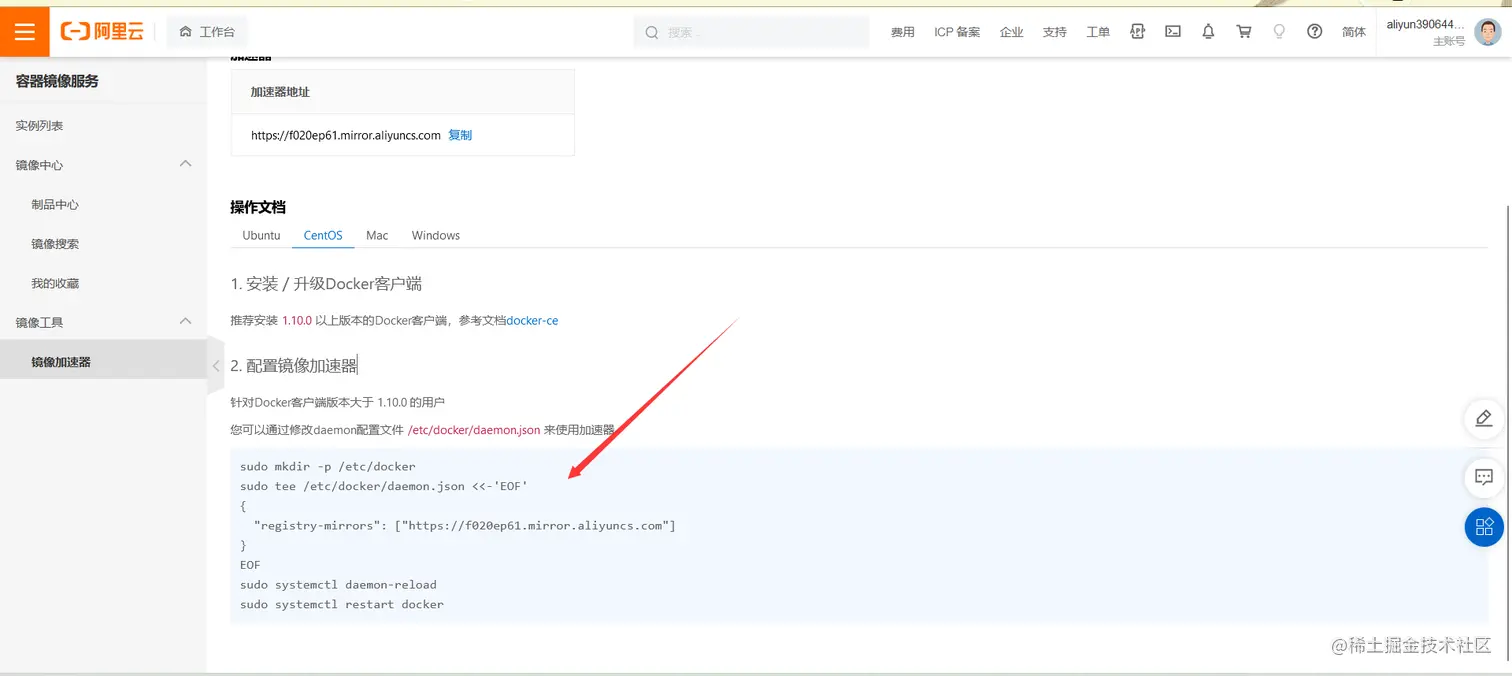The width and height of the screenshot is (1512, 676).
Task: Switch to the Windows tab
Action: (x=436, y=235)
